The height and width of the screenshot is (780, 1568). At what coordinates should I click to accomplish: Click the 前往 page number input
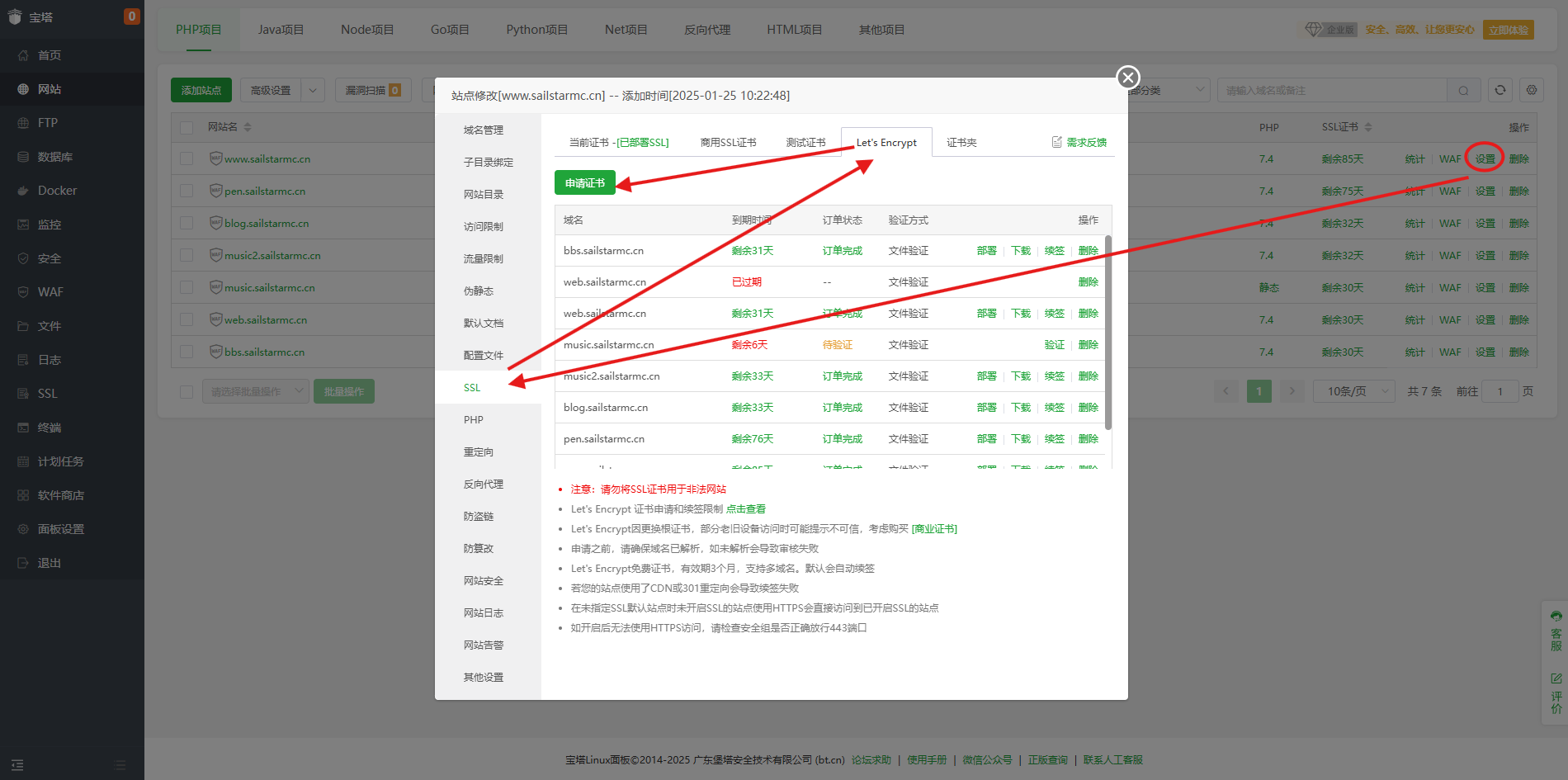point(1500,391)
